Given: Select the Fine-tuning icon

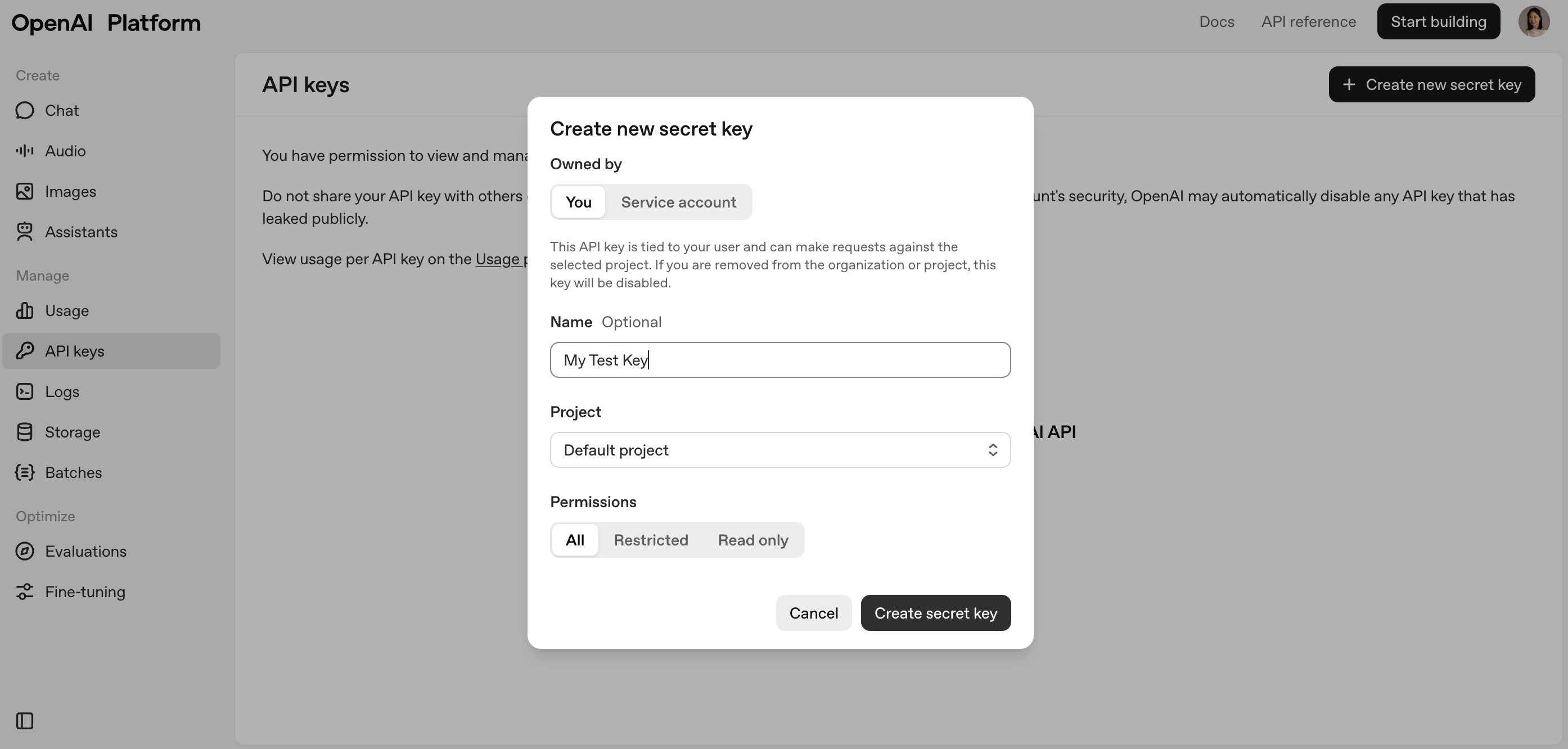Looking at the screenshot, I should [x=24, y=592].
